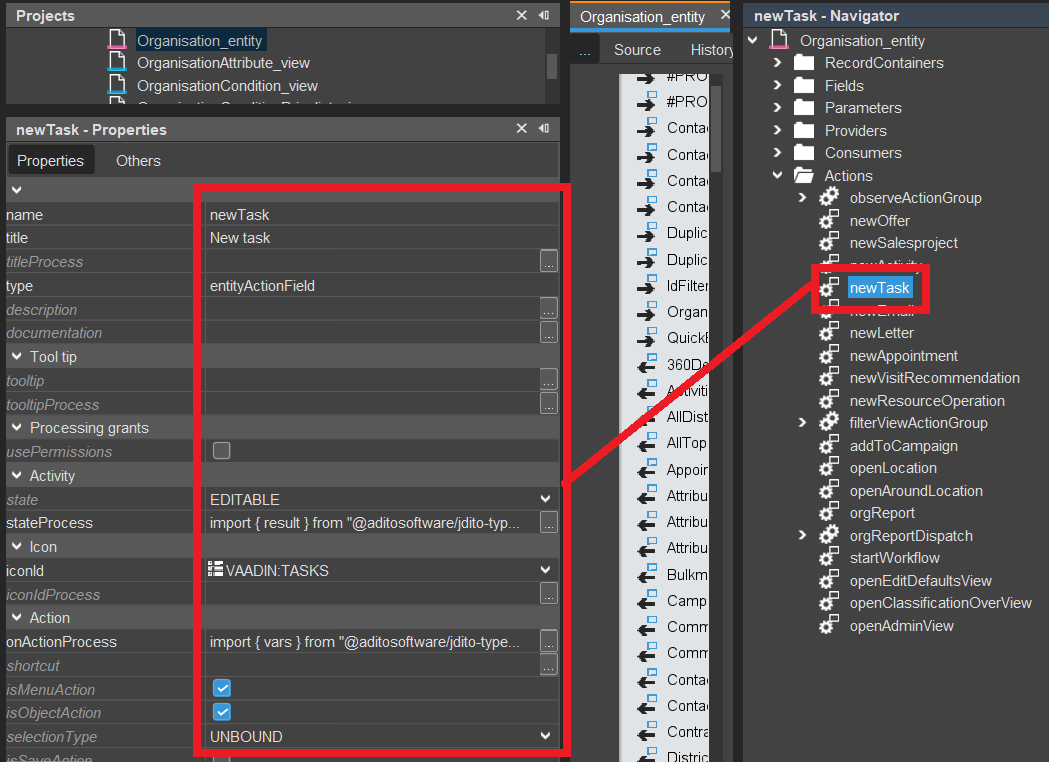Screen dimensions: 1049x762
Task: Click the orgReport action icon
Action: click(829, 513)
